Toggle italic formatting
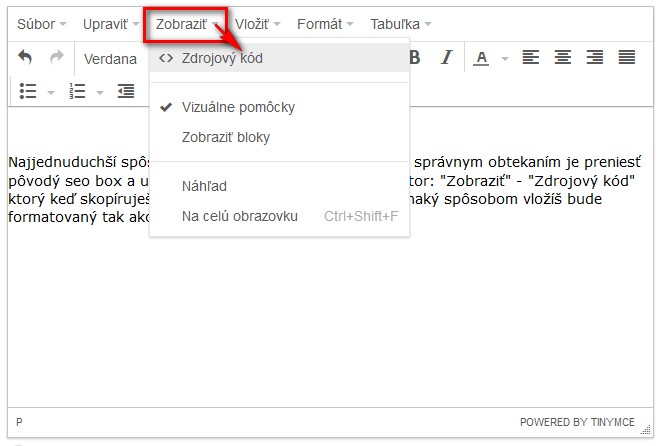 click(447, 58)
